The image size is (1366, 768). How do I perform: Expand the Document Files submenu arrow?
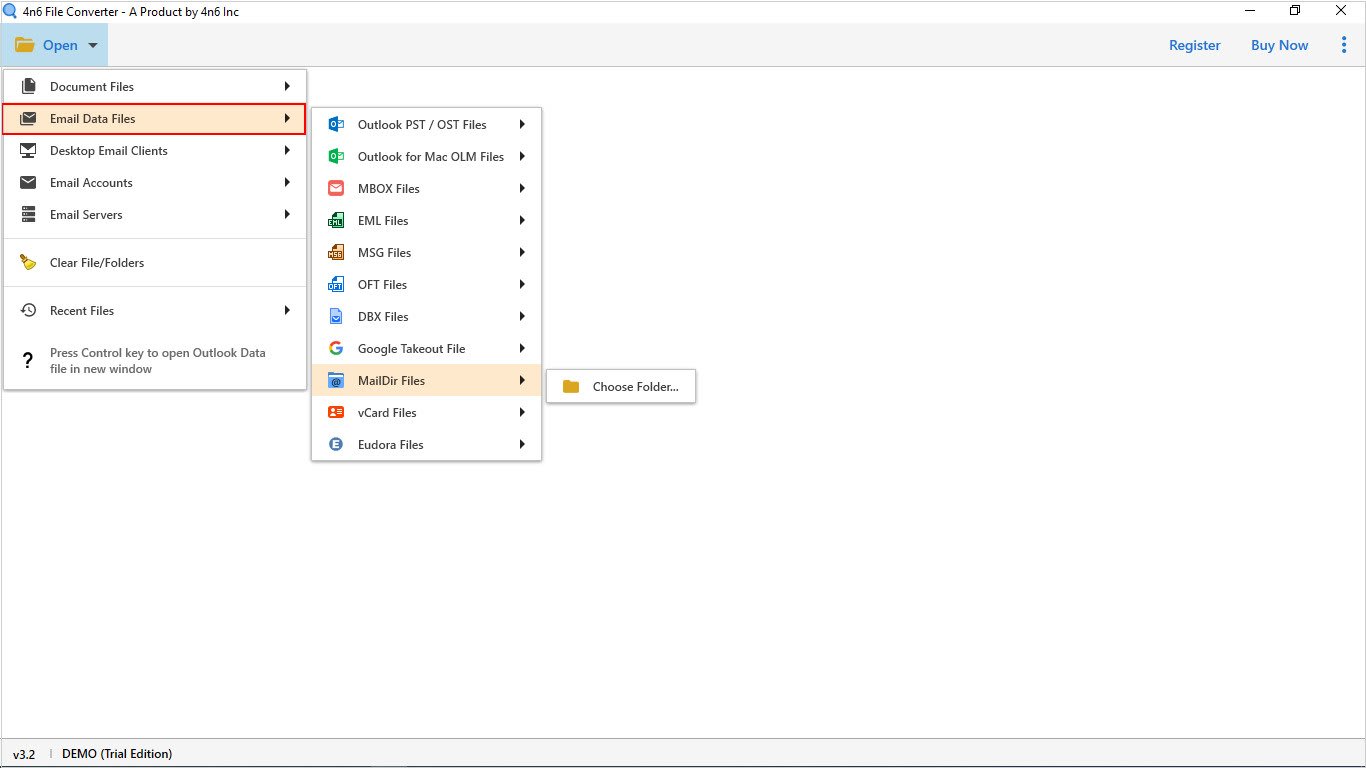287,87
